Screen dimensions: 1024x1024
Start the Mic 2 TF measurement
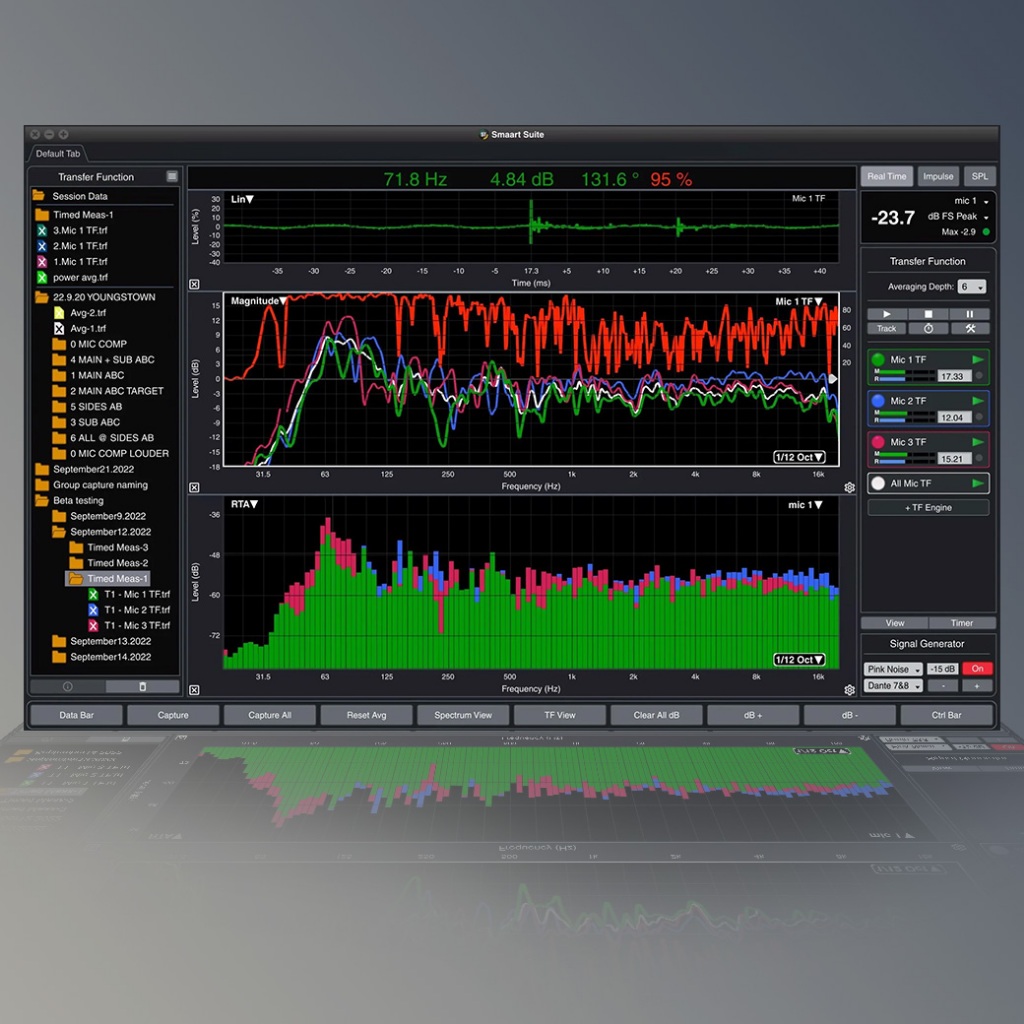point(977,401)
